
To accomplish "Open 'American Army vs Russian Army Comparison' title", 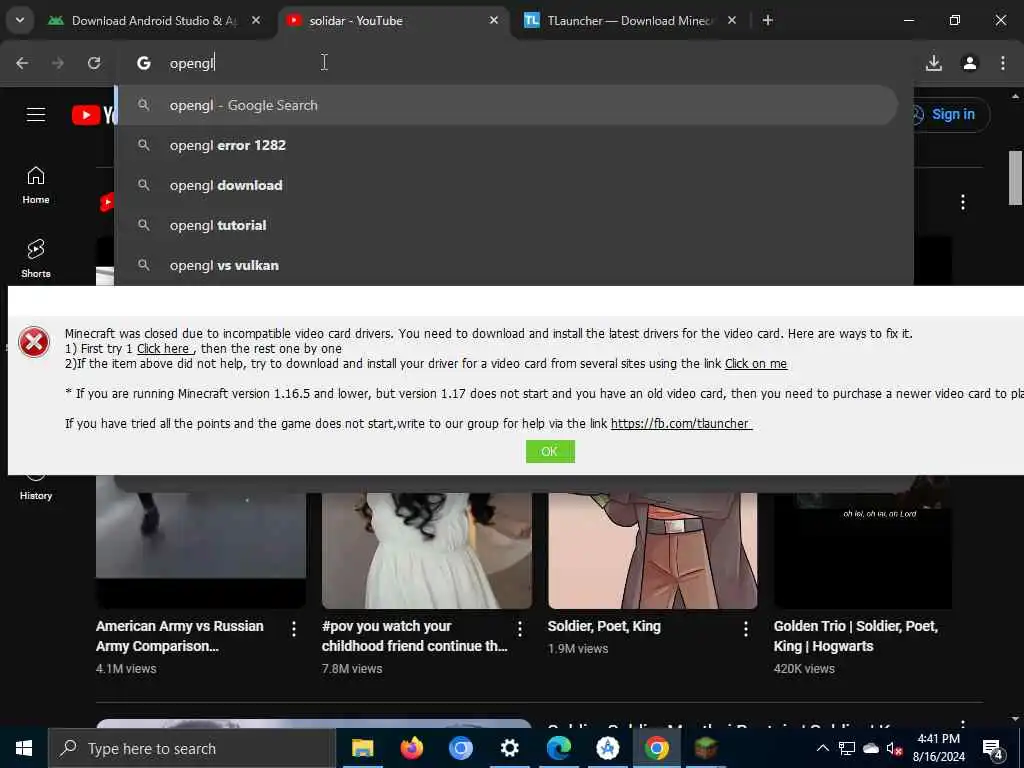I will [x=180, y=636].
